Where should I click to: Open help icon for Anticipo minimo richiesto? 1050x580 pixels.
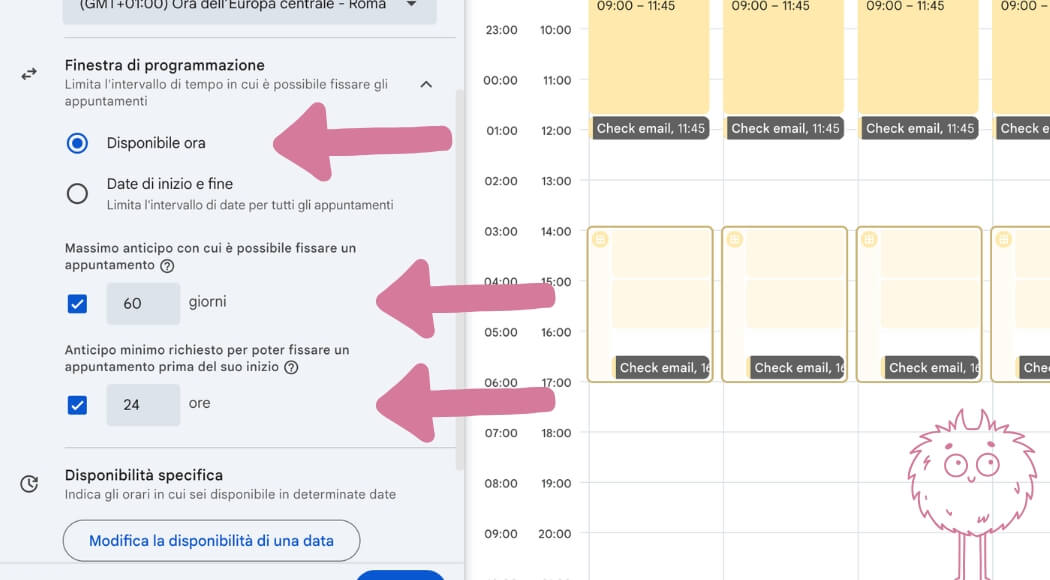click(x=291, y=367)
